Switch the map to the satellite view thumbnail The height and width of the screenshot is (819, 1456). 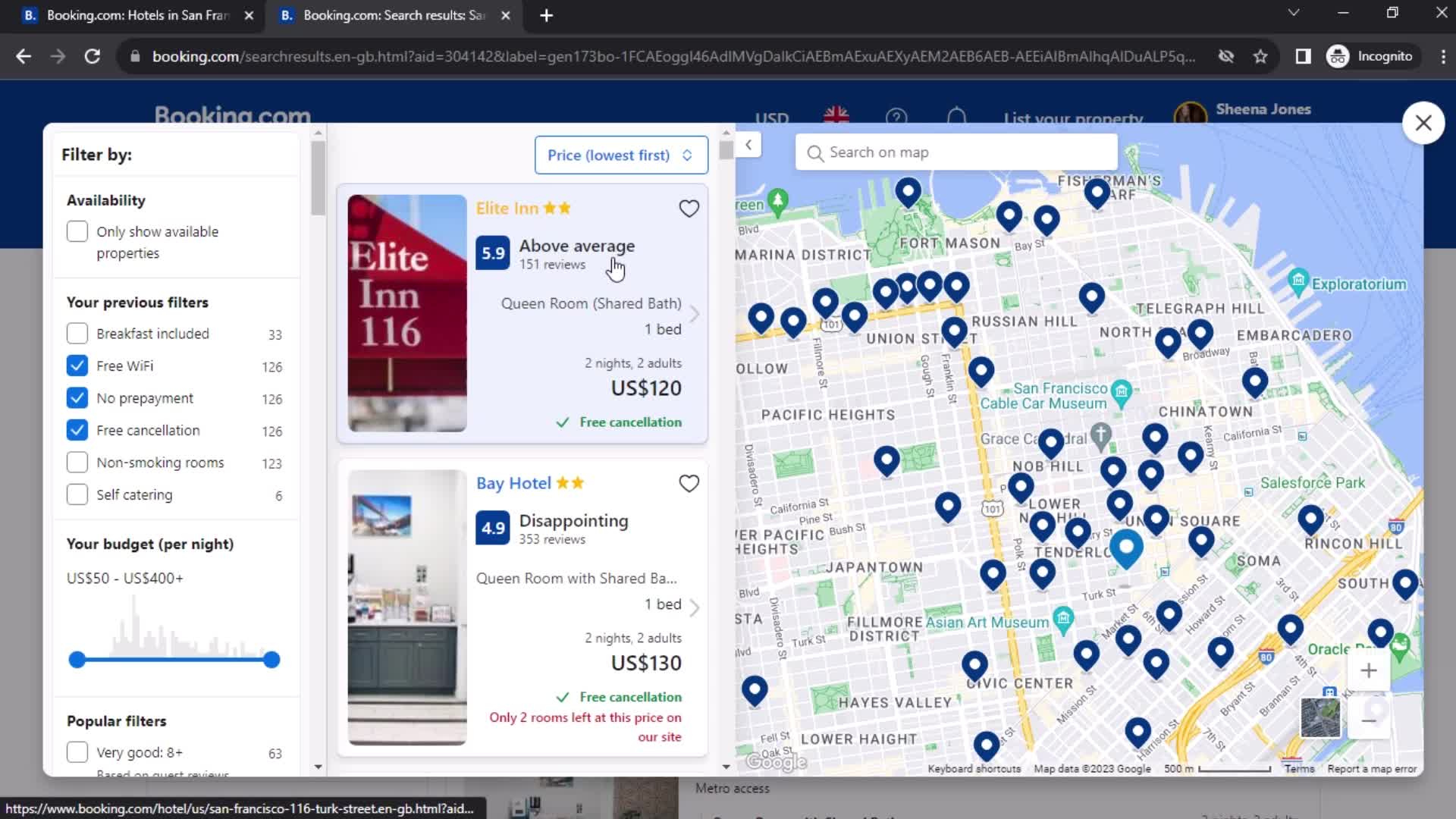pos(1320,717)
